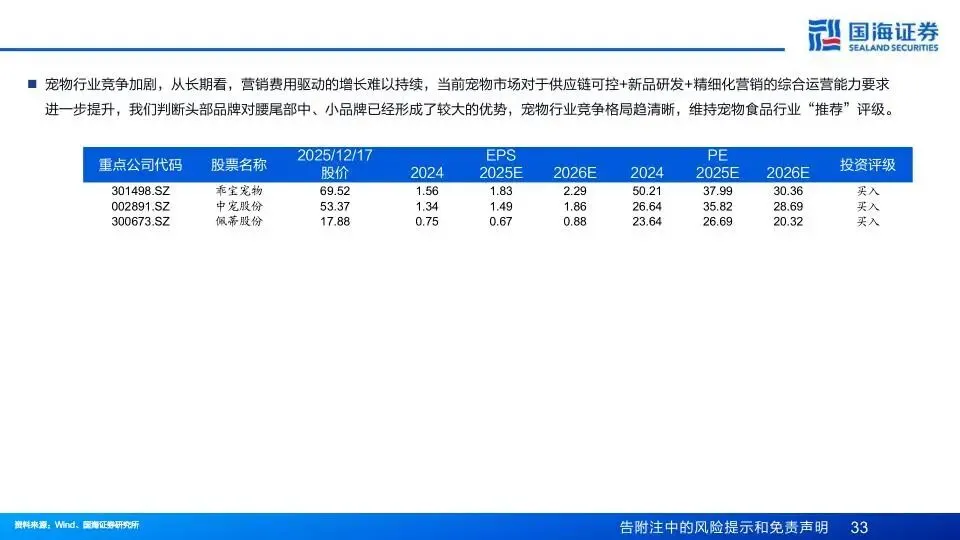
Task: Click the 2026E sub-header under EPS
Action: point(575,173)
